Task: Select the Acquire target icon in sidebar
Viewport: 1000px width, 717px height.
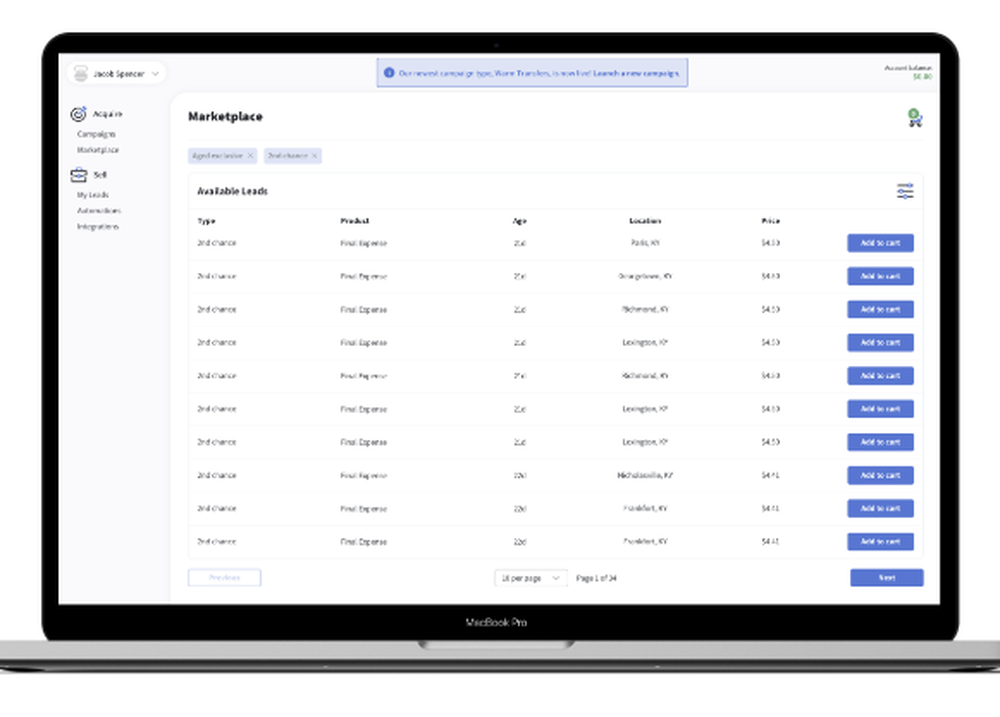Action: 78,114
